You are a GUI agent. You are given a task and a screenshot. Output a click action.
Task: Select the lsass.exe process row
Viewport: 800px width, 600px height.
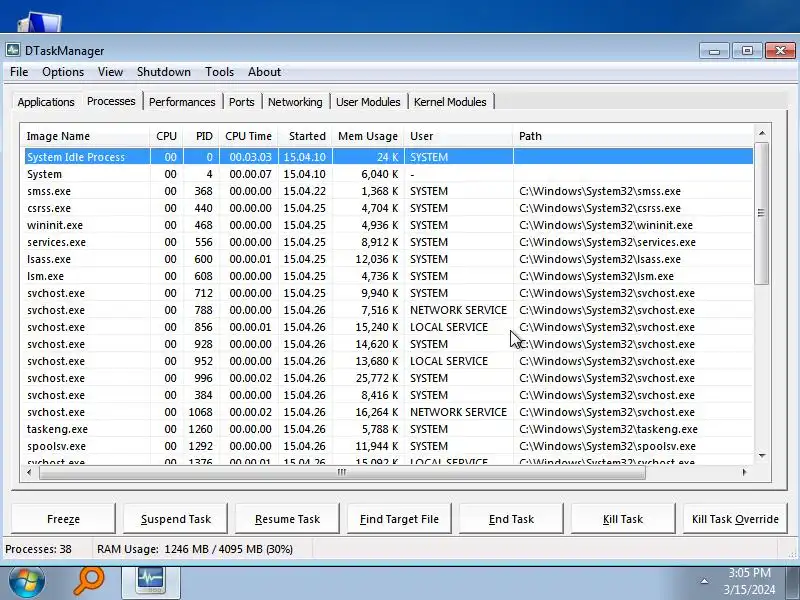tap(388, 259)
